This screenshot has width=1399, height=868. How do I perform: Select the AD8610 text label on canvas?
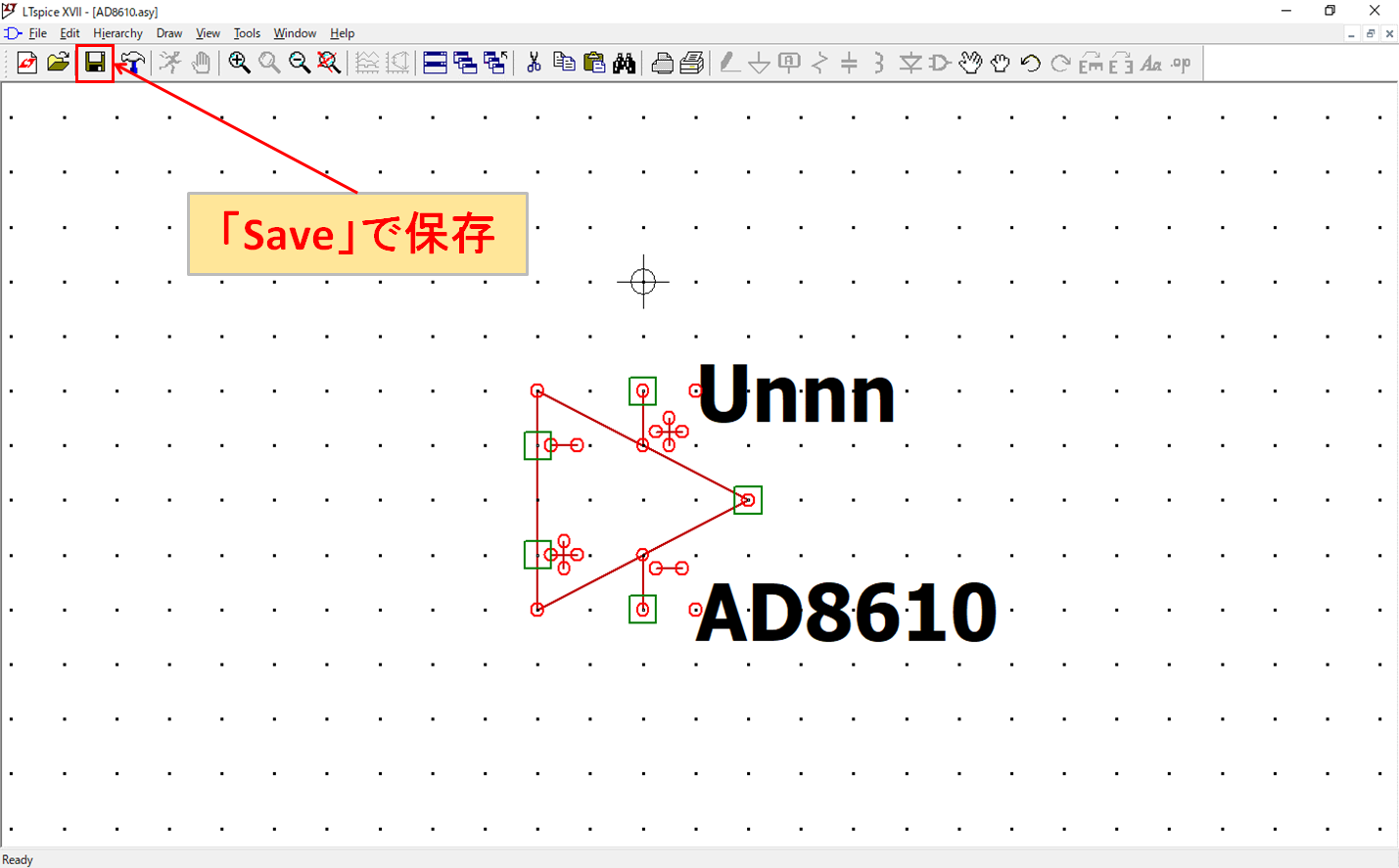(846, 613)
